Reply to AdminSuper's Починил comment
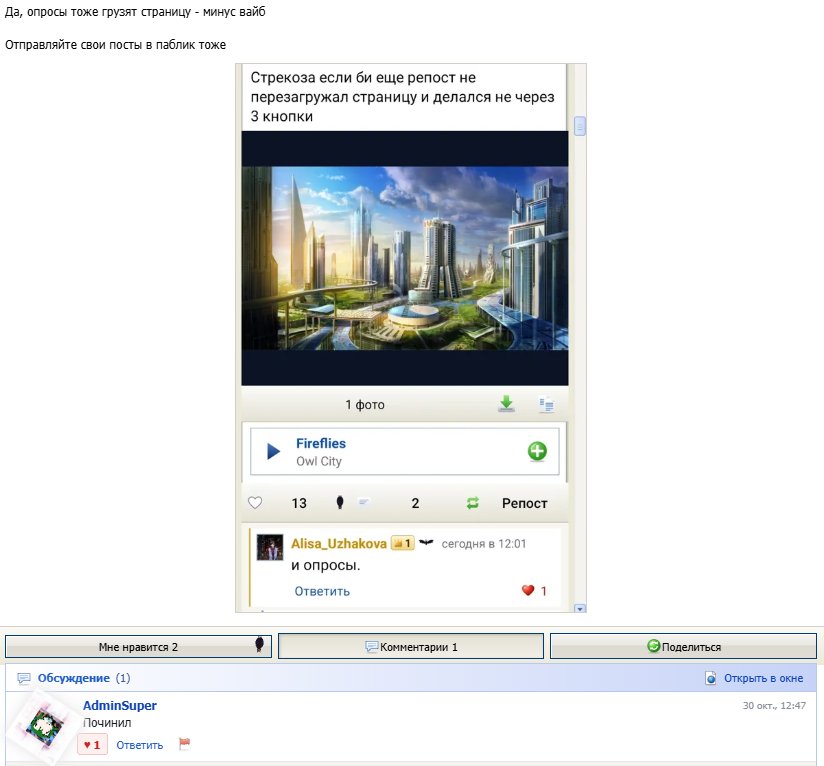The width and height of the screenshot is (824, 766). point(139,745)
